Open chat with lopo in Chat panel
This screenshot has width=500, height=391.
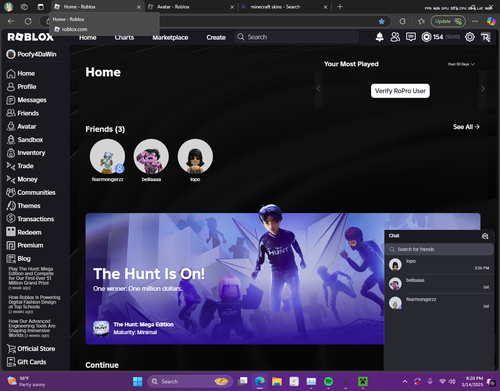click(x=439, y=265)
